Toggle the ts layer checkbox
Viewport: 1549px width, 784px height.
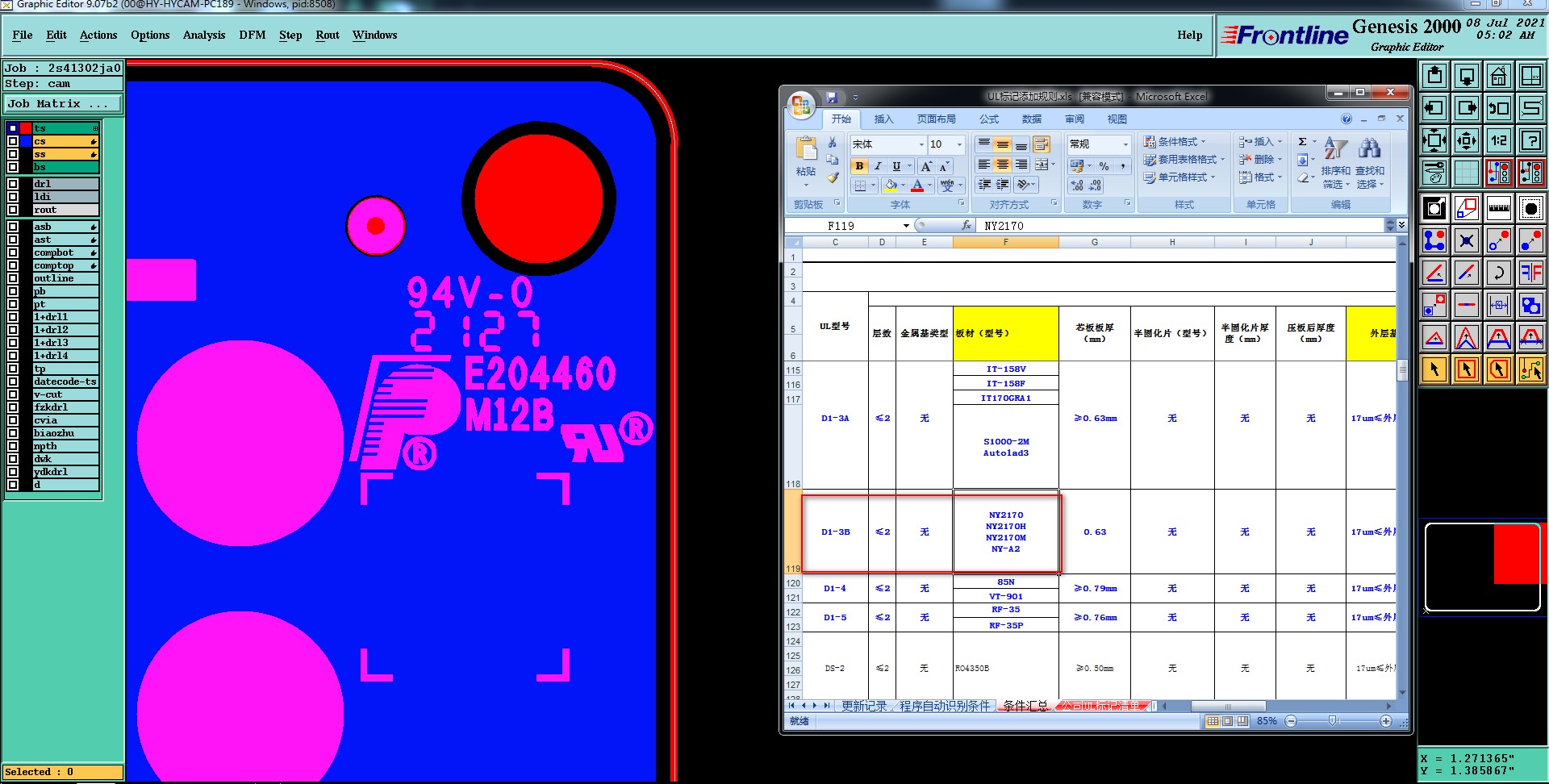point(13,128)
